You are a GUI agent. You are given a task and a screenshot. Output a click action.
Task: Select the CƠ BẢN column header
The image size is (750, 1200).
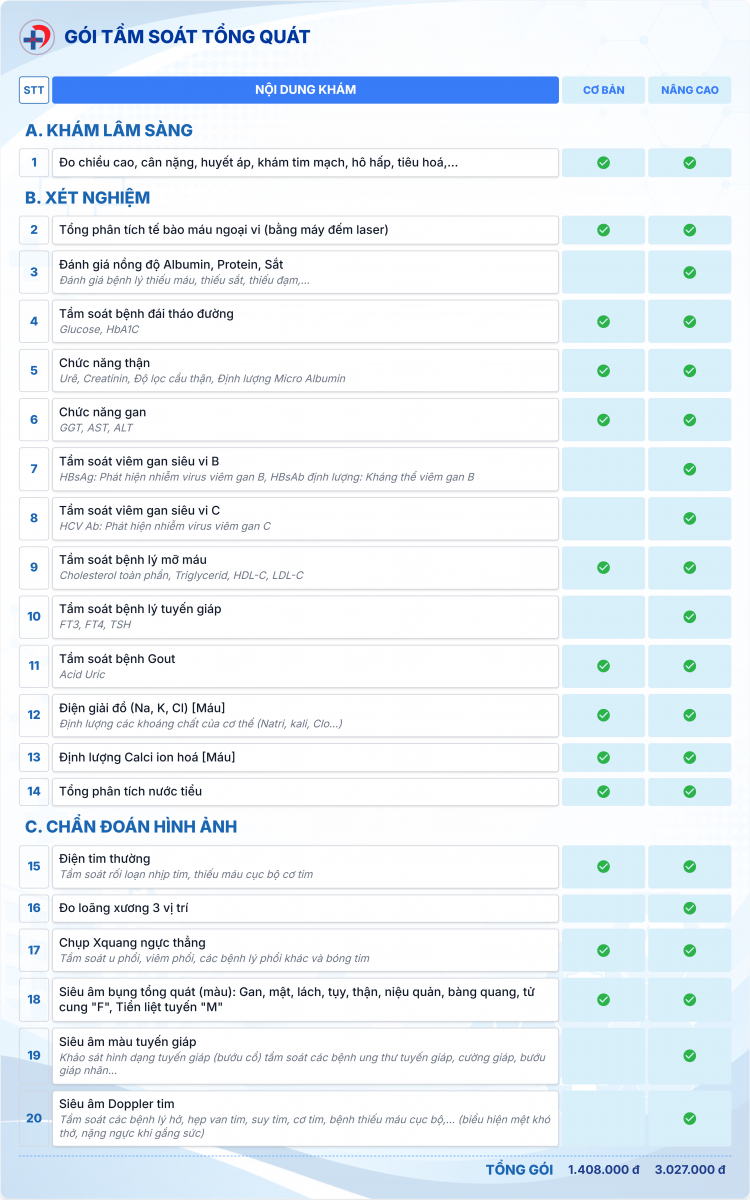[603, 90]
